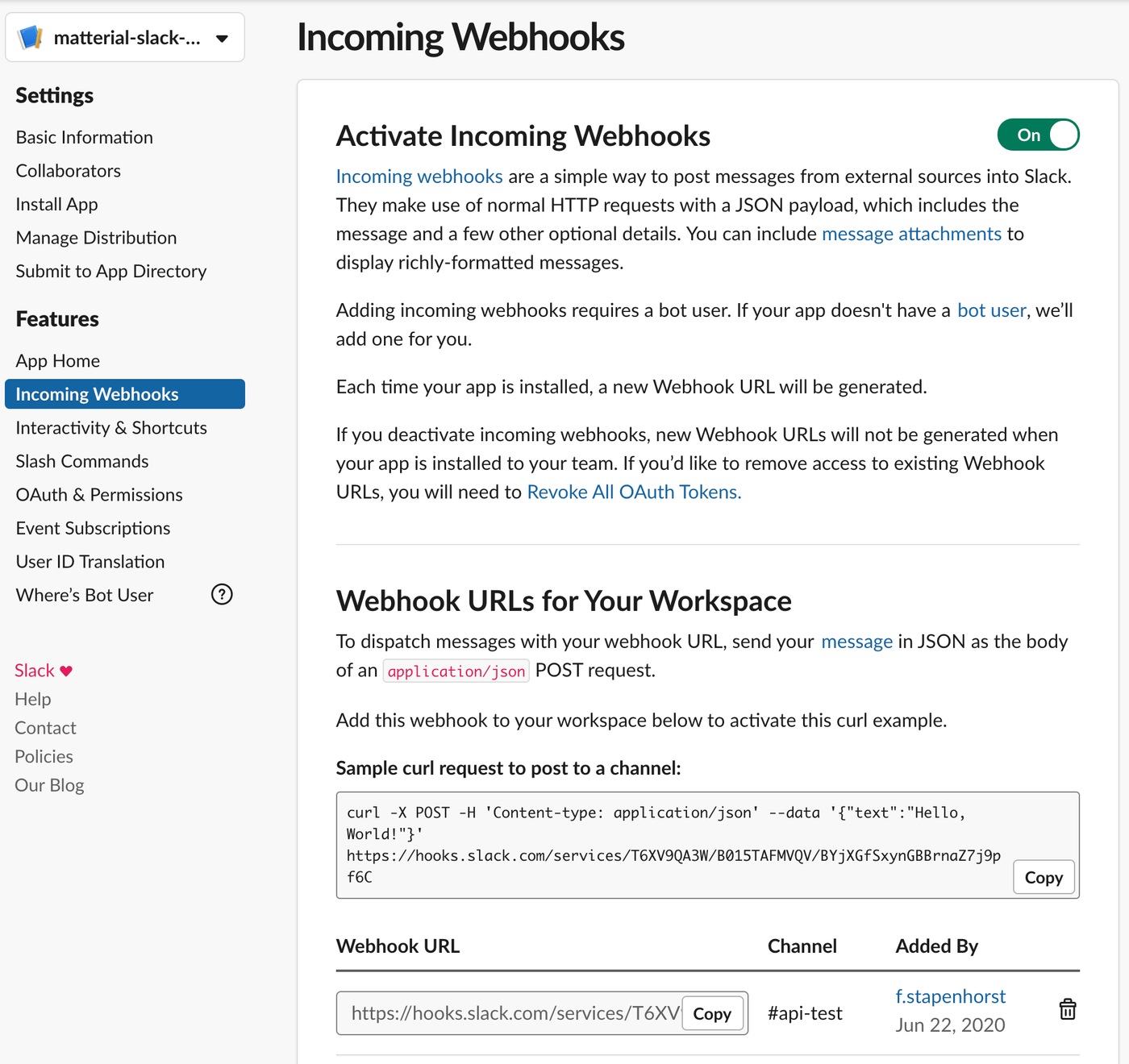Open the message attachments link
Viewport: 1129px width, 1064px height.
click(911, 234)
